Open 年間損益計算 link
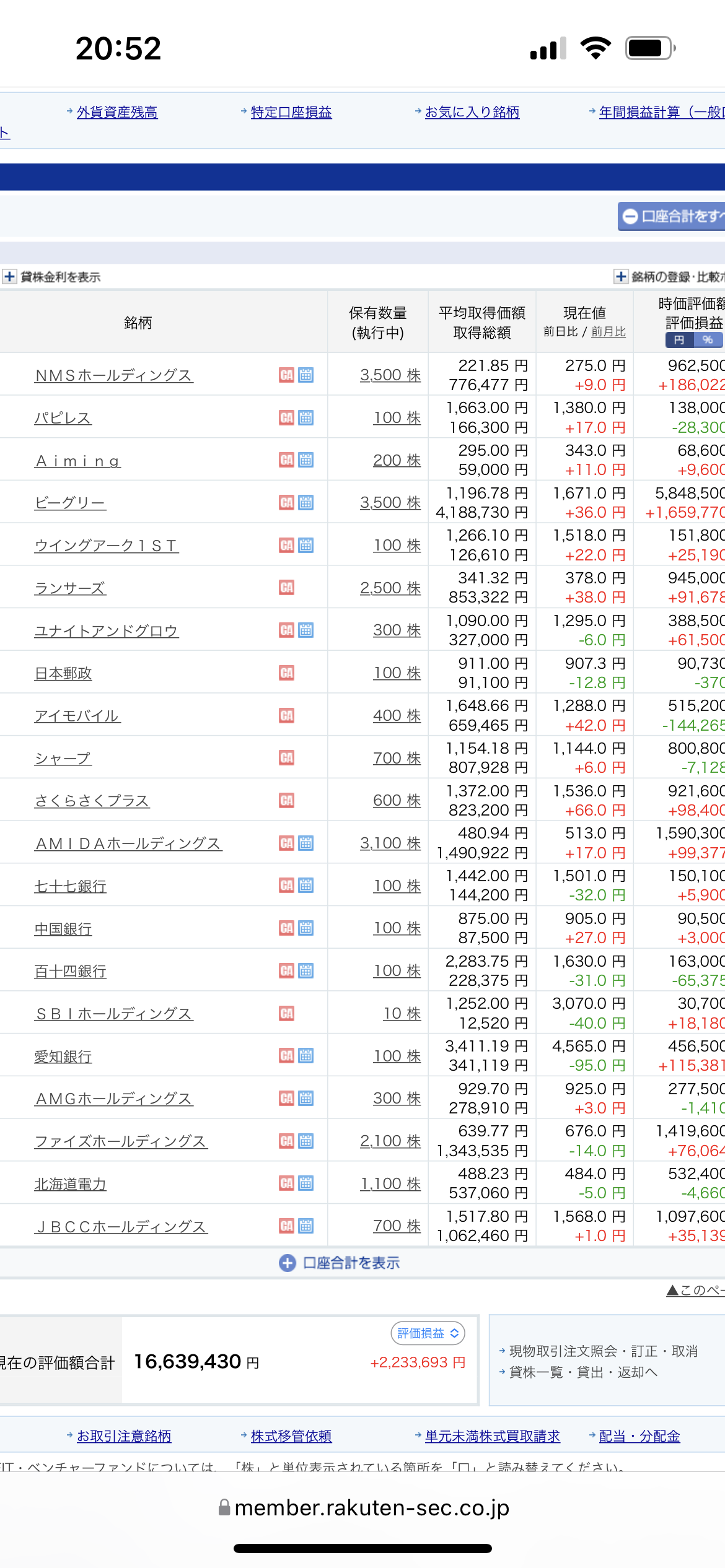 [x=662, y=112]
